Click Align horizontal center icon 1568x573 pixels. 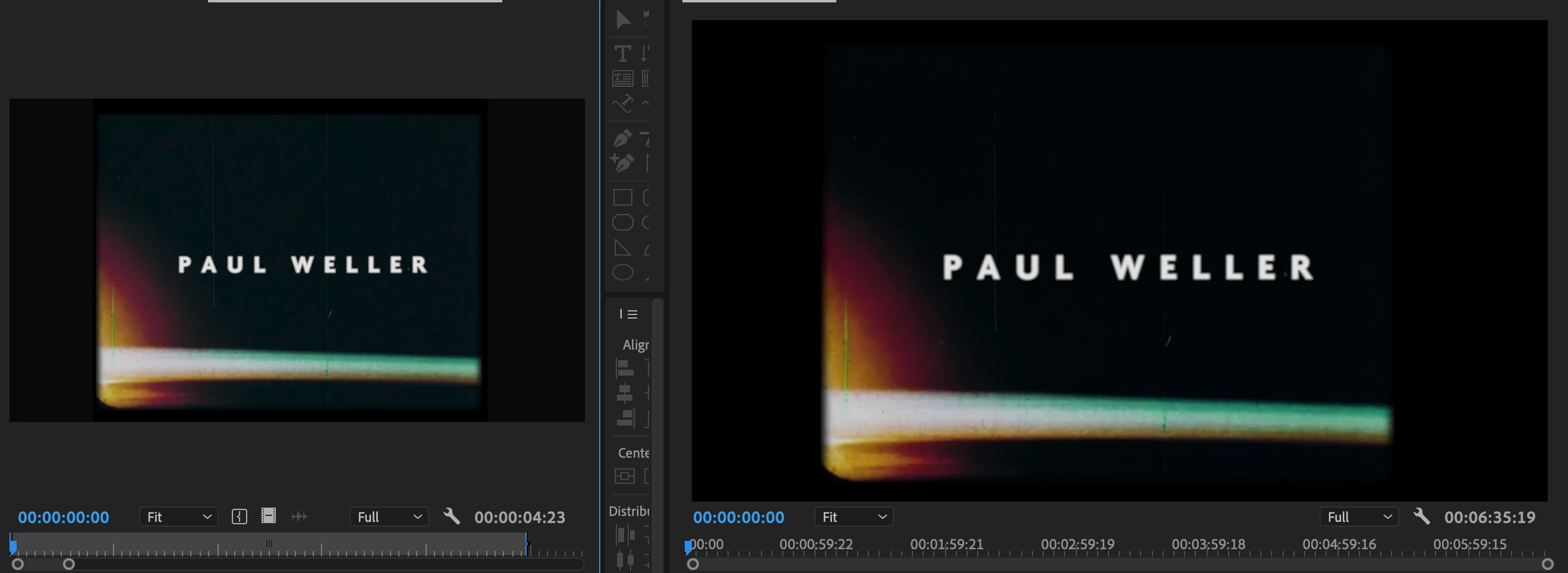[625, 393]
